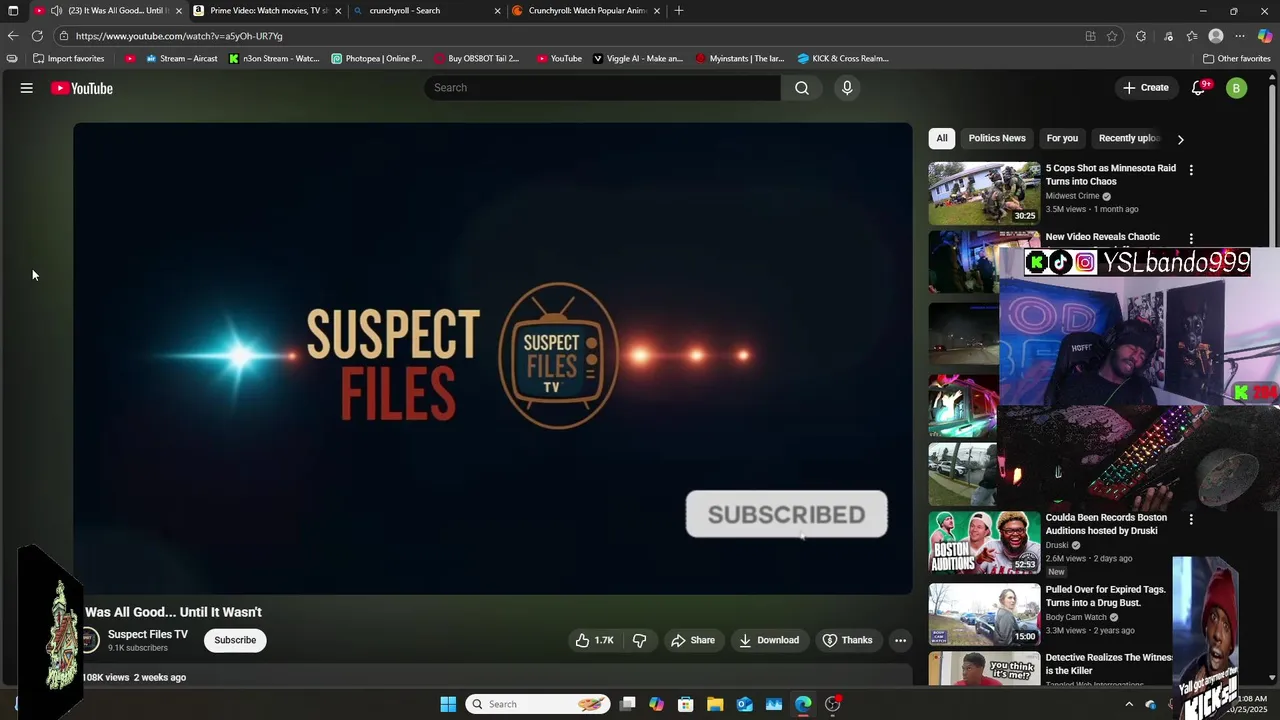The width and height of the screenshot is (1280, 720).
Task: Open the Windows Start menu
Action: click(x=448, y=704)
